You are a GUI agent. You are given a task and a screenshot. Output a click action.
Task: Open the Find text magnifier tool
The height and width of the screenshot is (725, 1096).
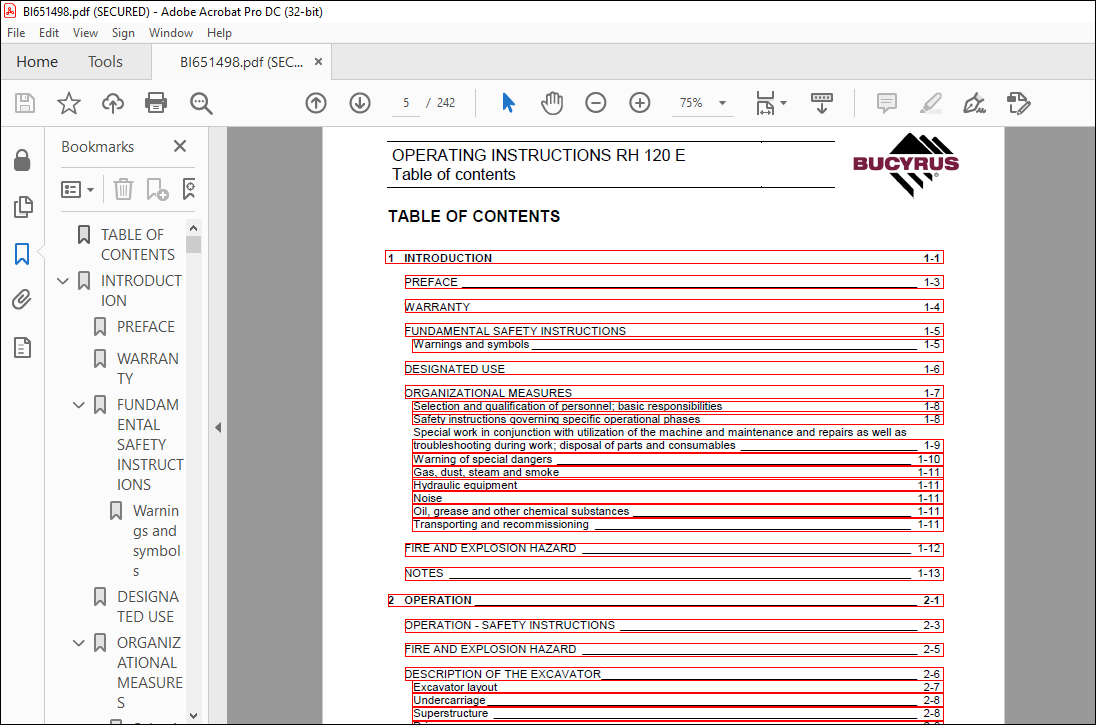pyautogui.click(x=201, y=103)
